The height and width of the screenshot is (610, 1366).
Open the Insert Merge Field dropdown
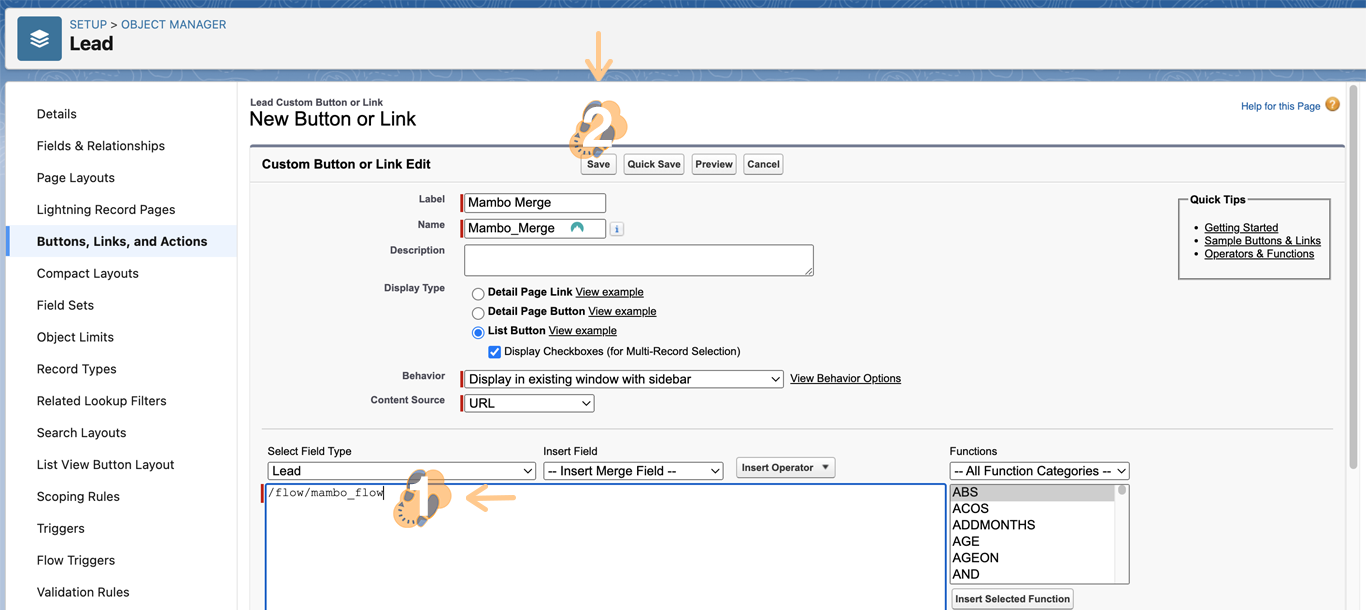click(x=633, y=471)
